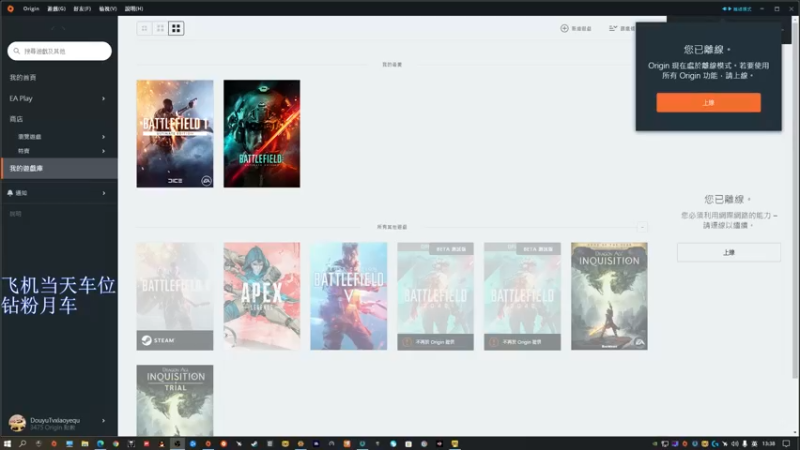The width and height of the screenshot is (800, 450).
Task: Open Windows taskbar search
Action: point(22,444)
